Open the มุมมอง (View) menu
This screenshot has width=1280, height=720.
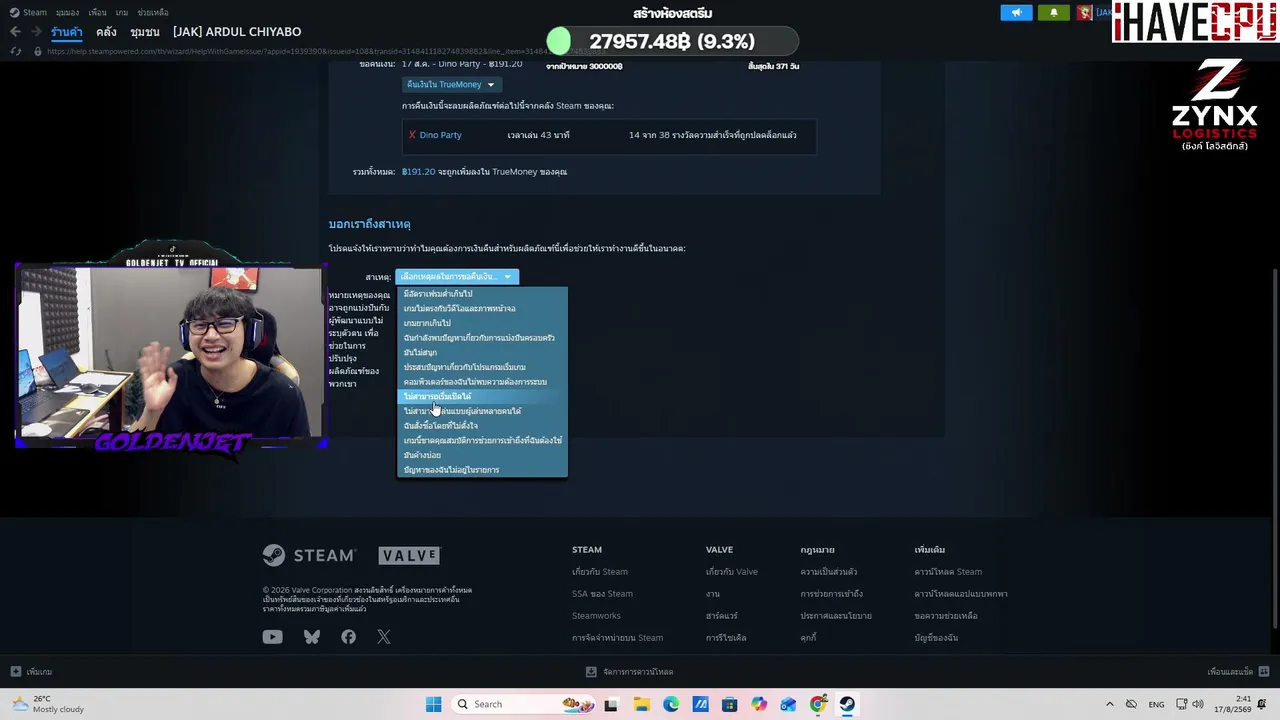pyautogui.click(x=67, y=12)
